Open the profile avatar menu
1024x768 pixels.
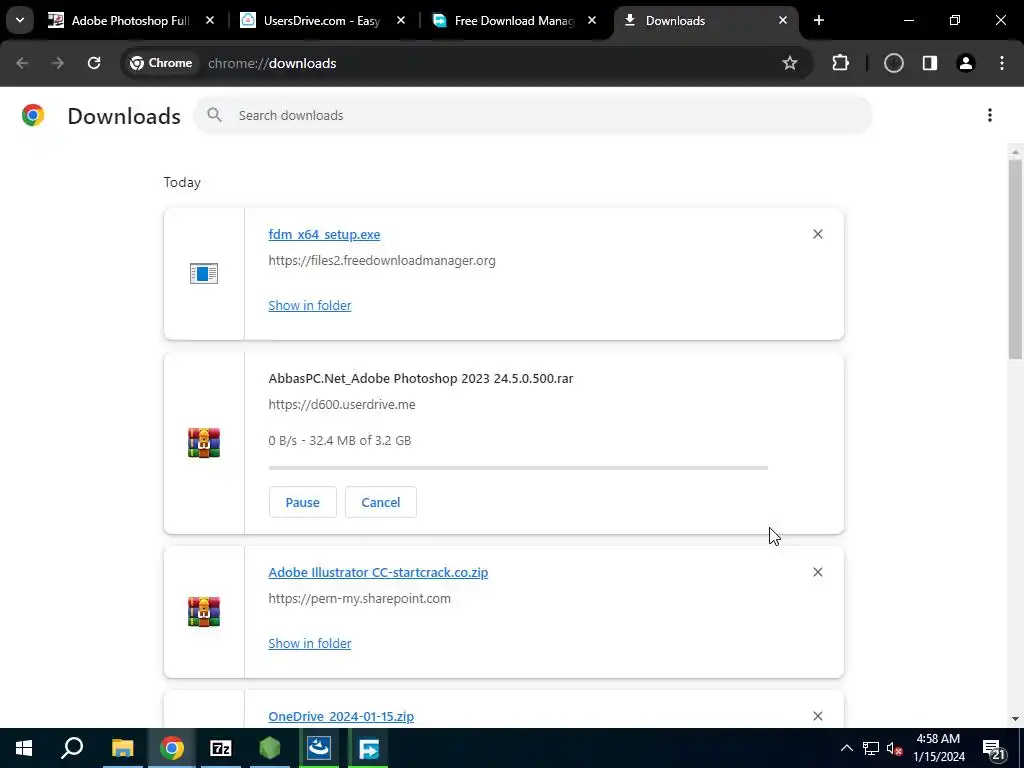(x=966, y=63)
